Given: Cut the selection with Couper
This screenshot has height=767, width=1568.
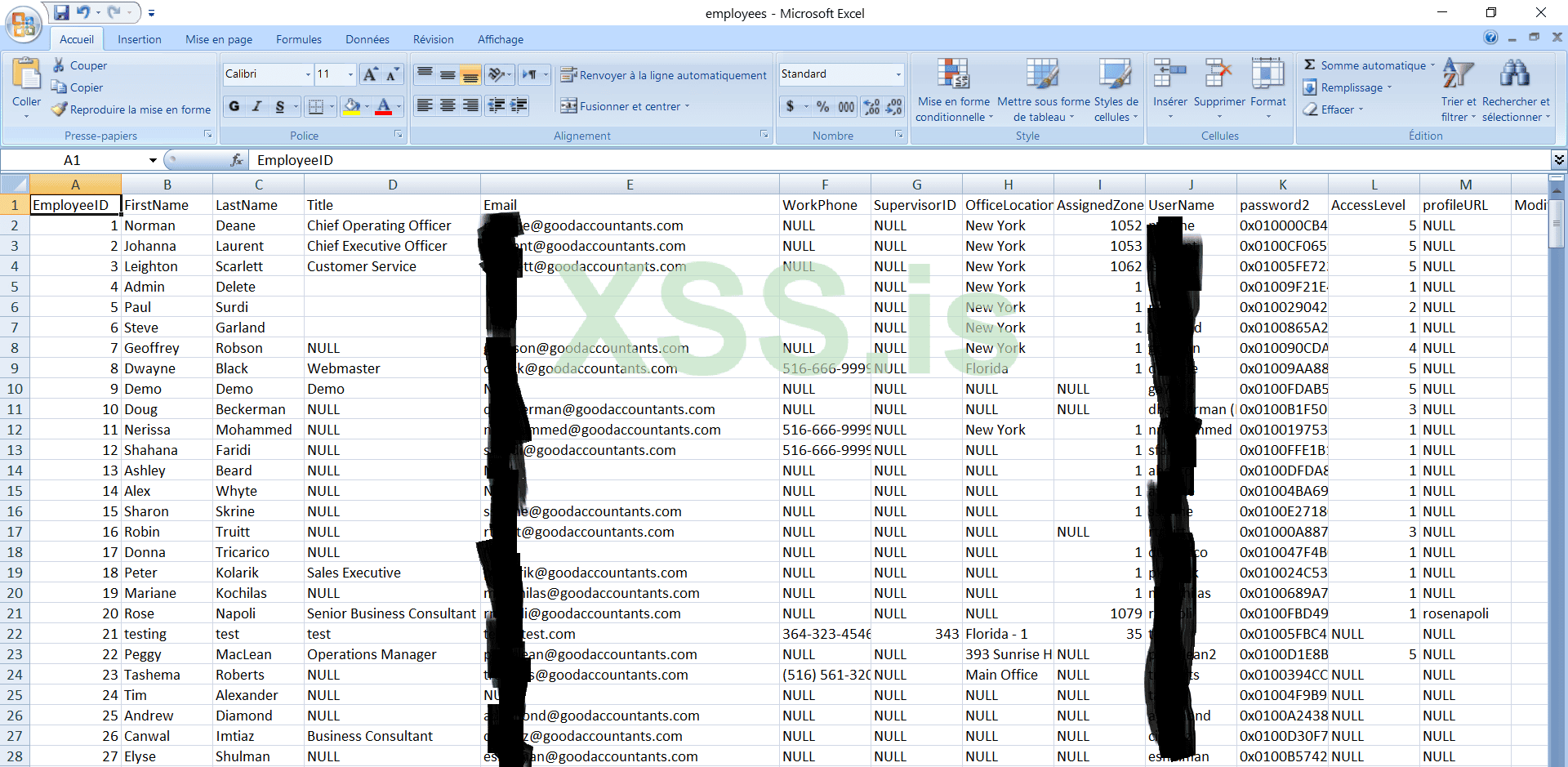Looking at the screenshot, I should click(x=79, y=65).
